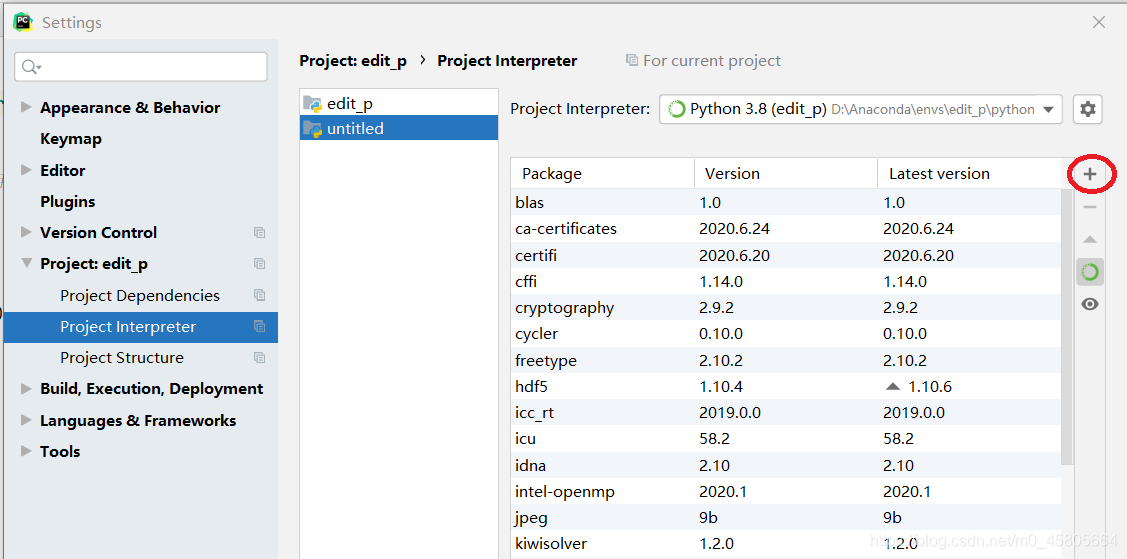Click the plus icon to install package
The image size is (1127, 559).
pos(1090,174)
